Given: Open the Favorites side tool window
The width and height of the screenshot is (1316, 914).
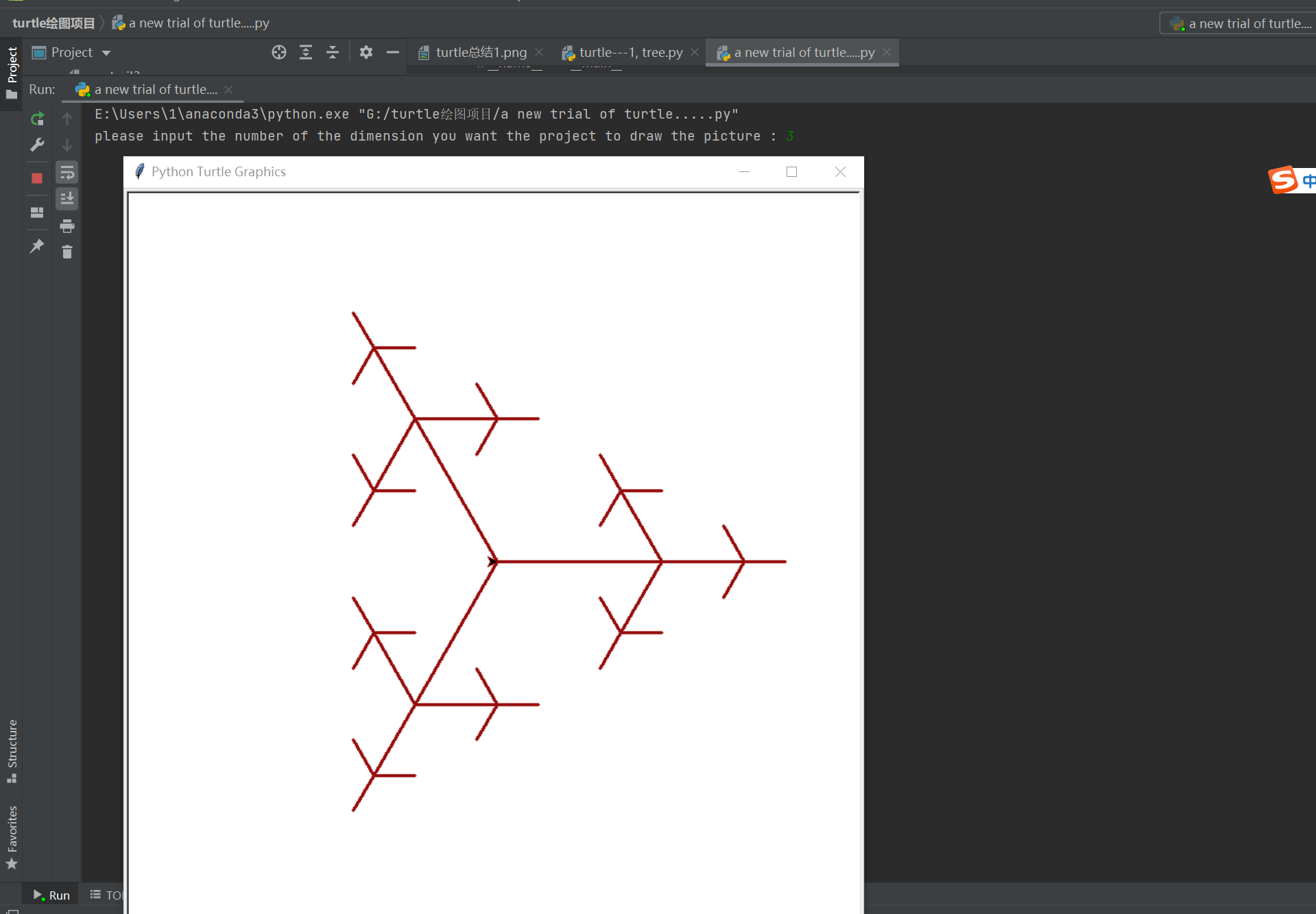Looking at the screenshot, I should click(12, 837).
